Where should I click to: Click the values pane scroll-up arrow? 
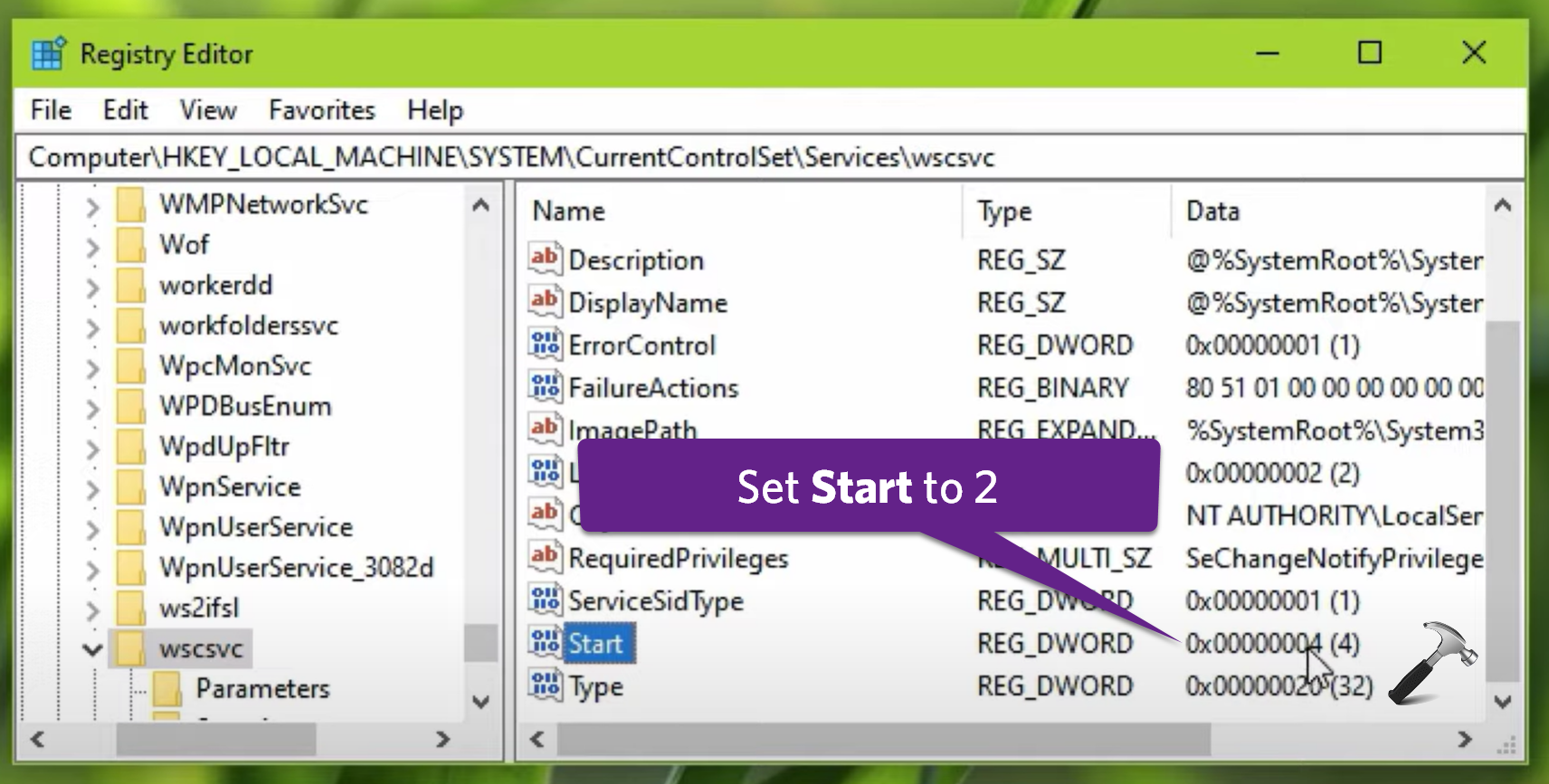[1503, 205]
